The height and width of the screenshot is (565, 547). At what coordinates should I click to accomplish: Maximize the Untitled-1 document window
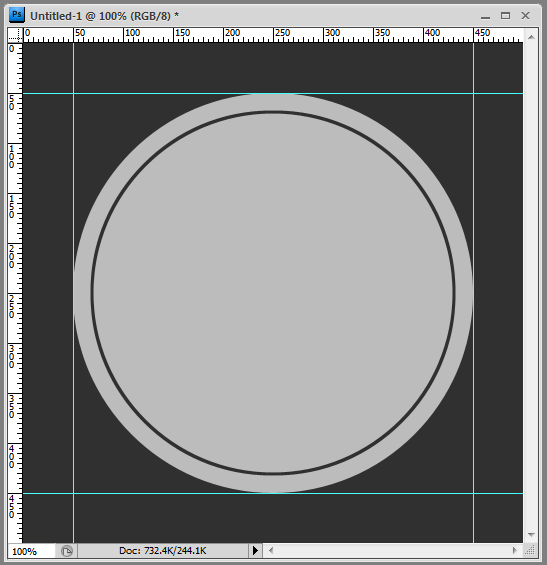[505, 15]
